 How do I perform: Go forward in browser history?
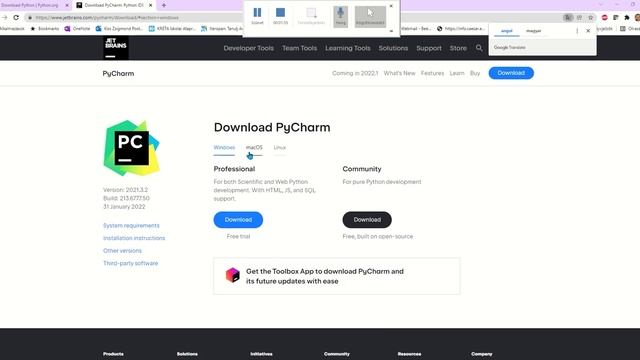click(x=5, y=18)
